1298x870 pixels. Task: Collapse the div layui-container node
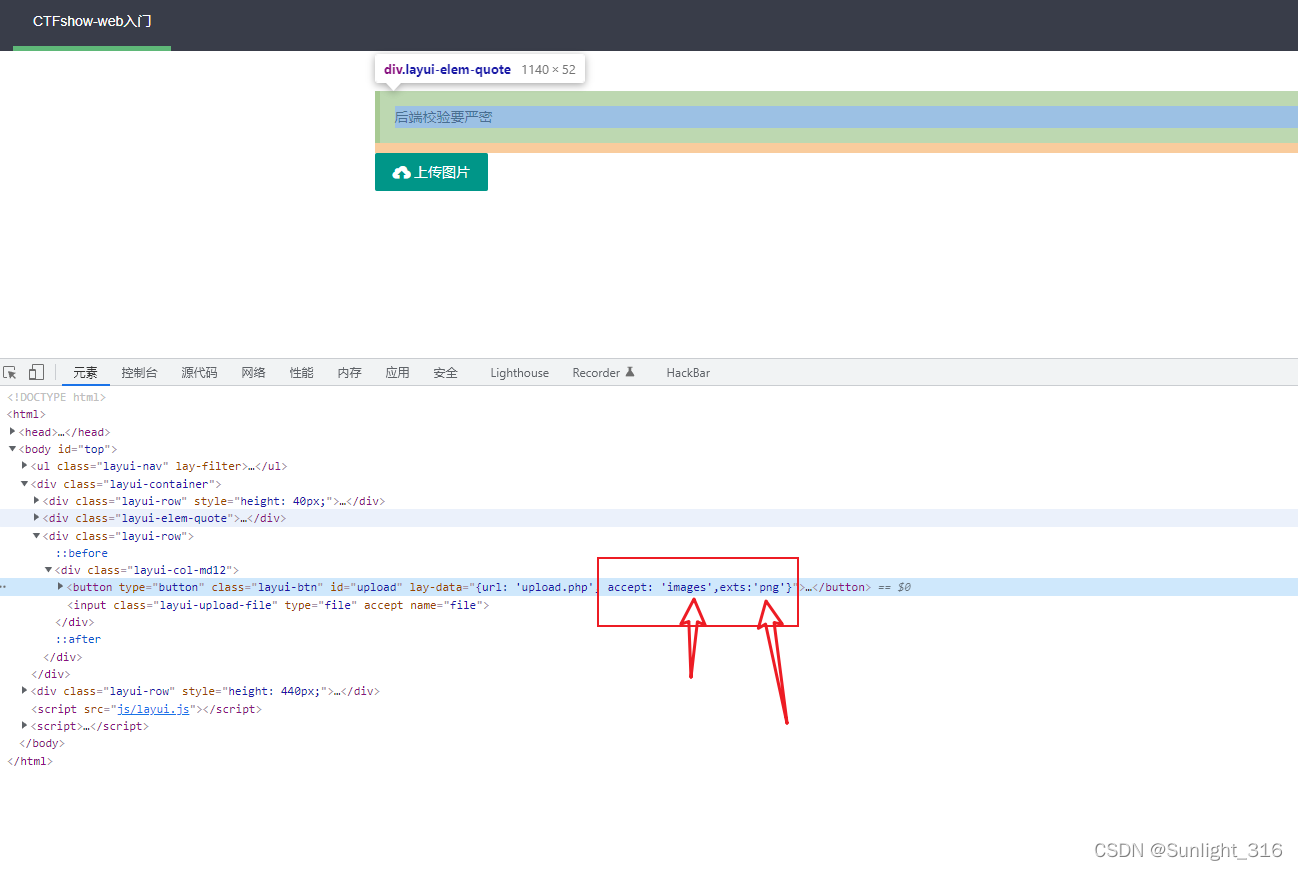24,484
